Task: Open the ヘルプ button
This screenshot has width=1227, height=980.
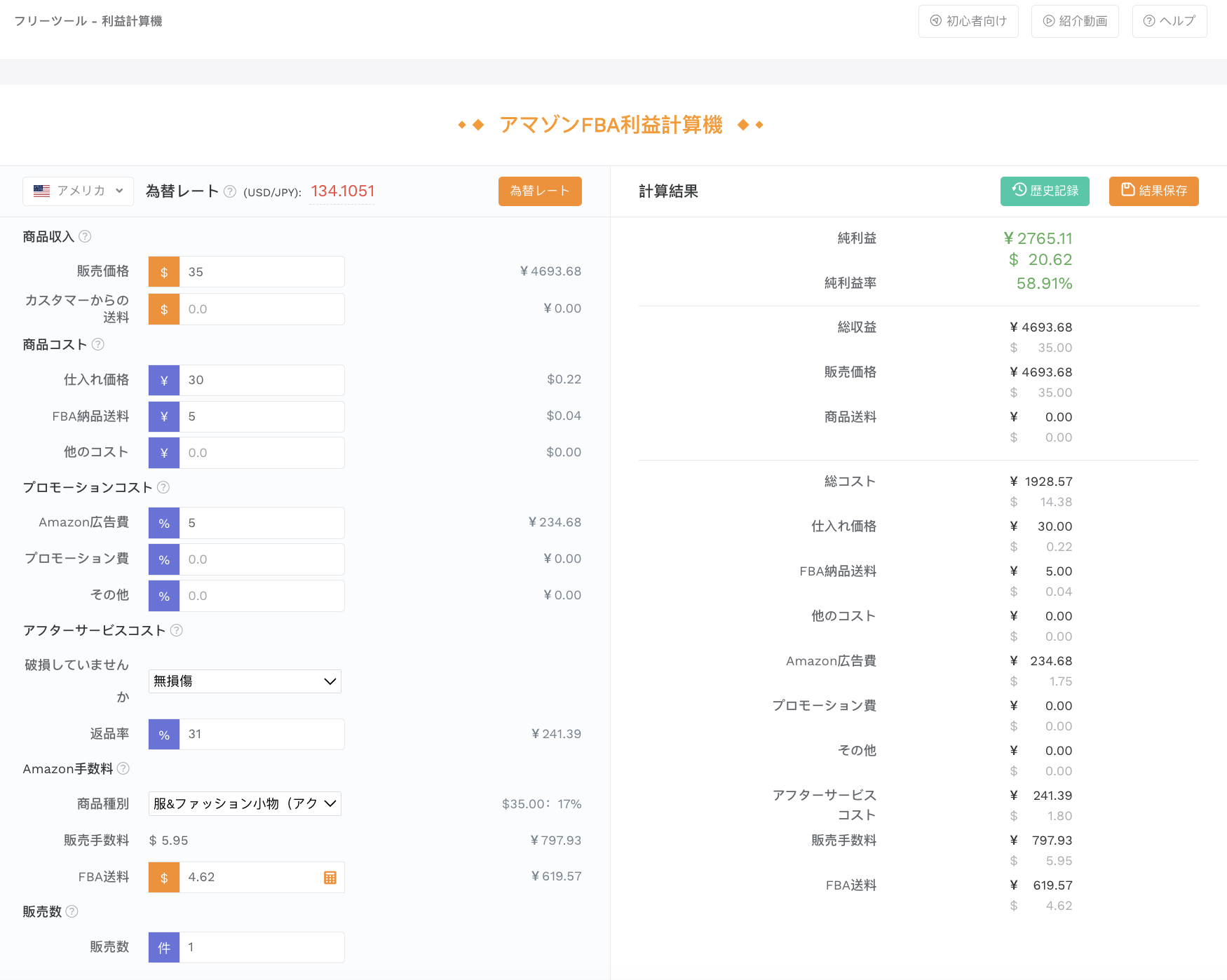Action: click(1170, 21)
